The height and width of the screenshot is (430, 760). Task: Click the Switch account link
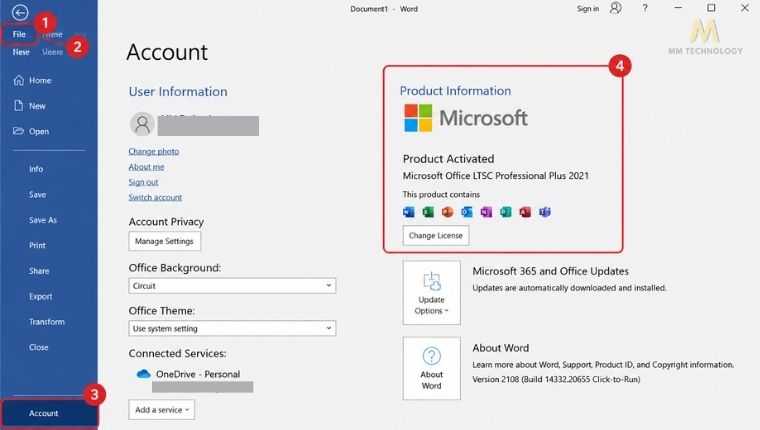click(x=155, y=197)
